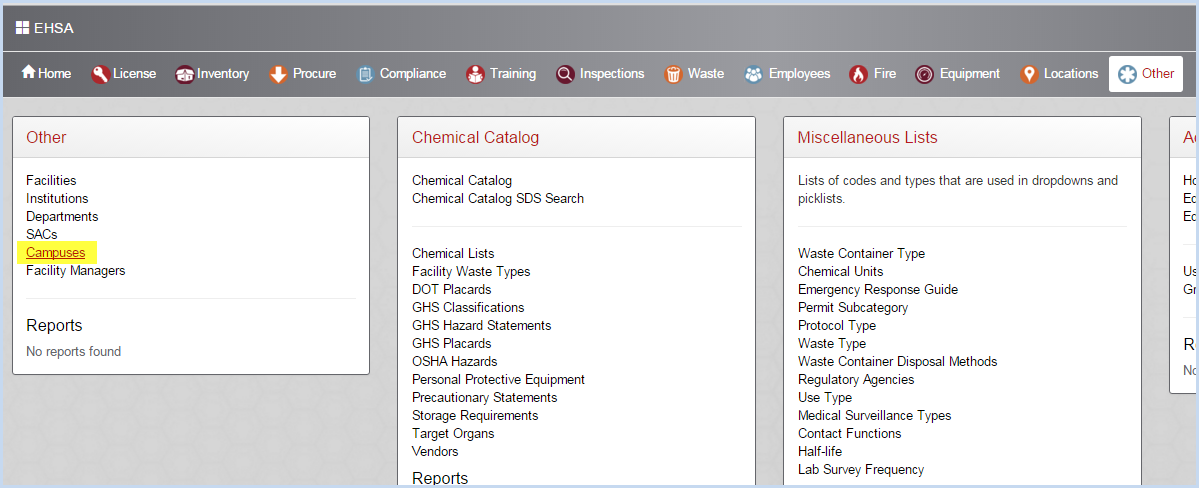
Task: Click the Compliance clipboard icon
Action: [x=366, y=74]
